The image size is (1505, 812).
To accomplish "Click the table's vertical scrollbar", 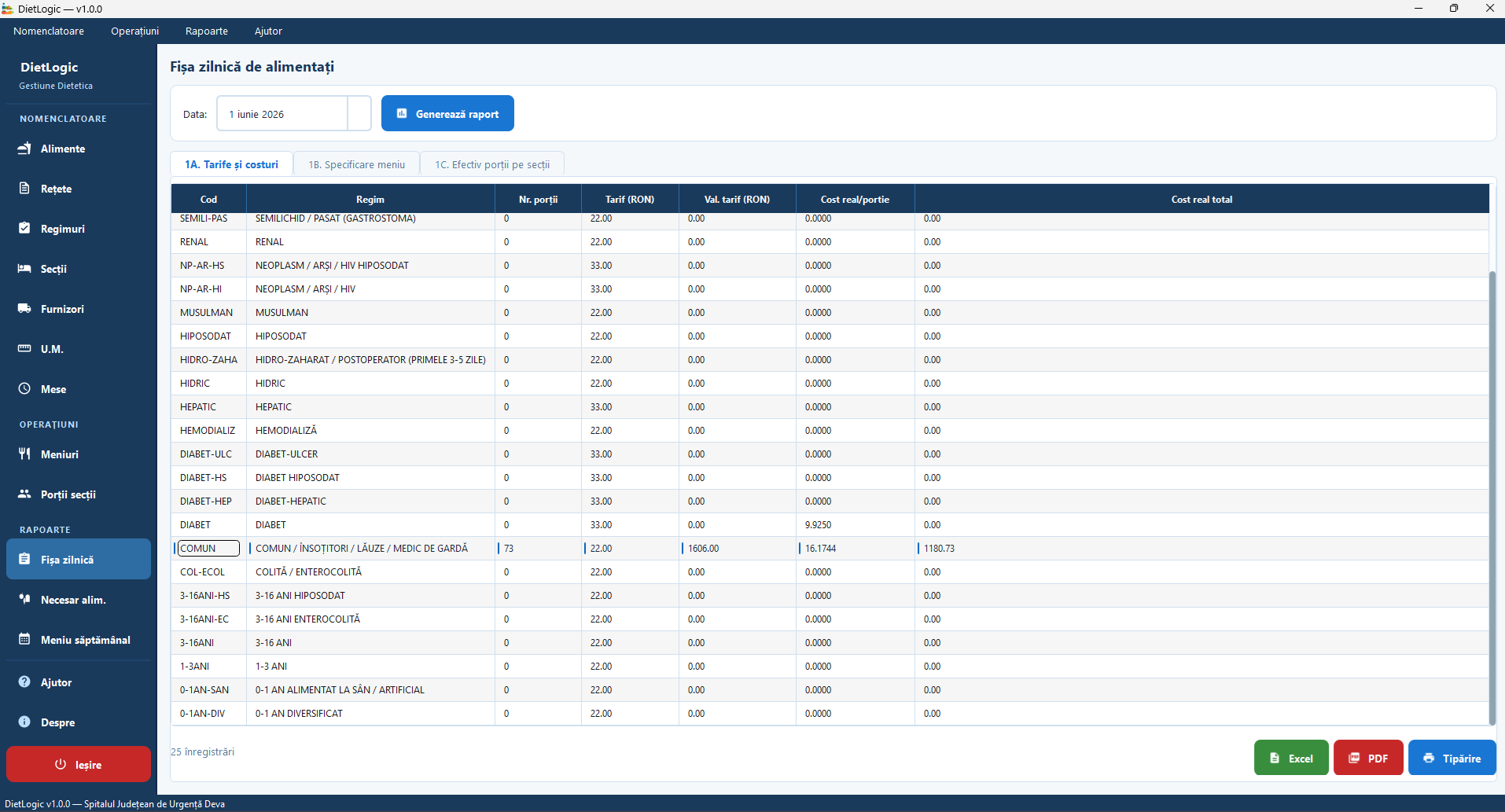I will pyautogui.click(x=1492, y=495).
